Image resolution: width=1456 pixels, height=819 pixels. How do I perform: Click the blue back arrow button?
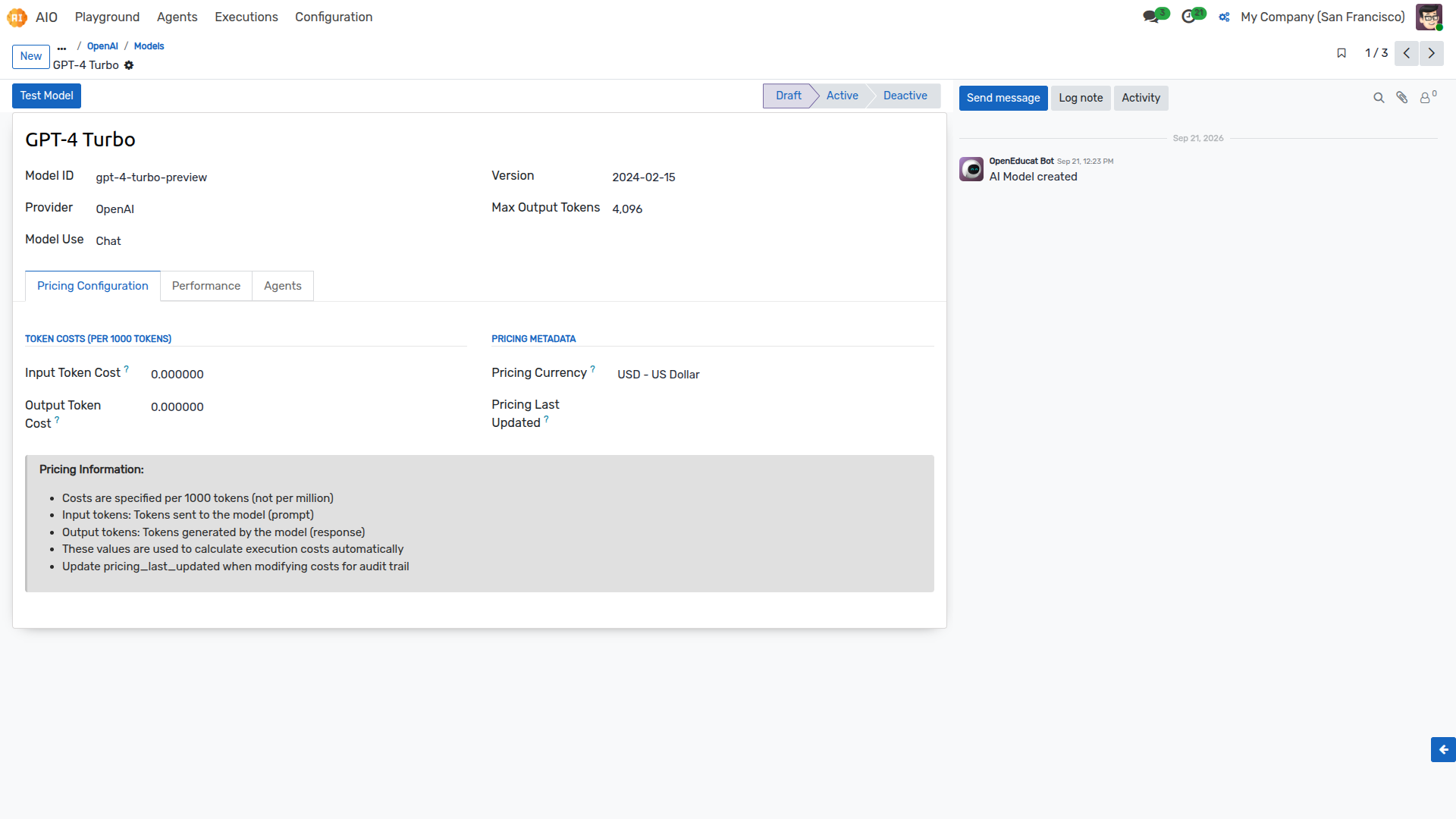[1443, 749]
